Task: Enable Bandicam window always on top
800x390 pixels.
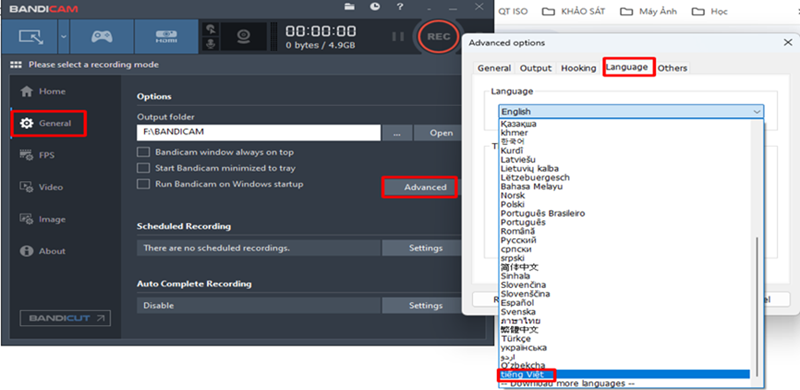Action: click(x=143, y=152)
